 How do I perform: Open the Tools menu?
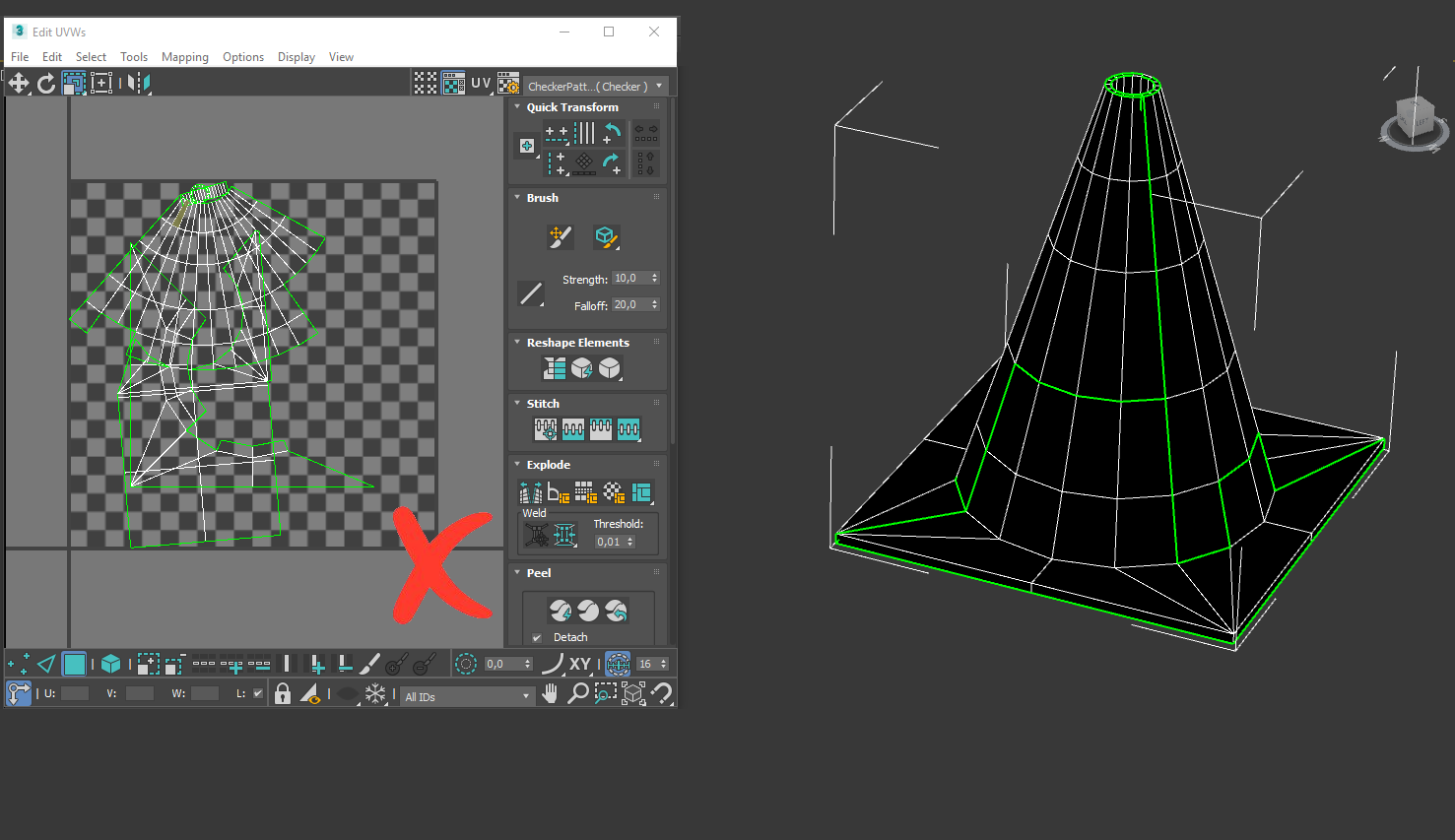(134, 57)
